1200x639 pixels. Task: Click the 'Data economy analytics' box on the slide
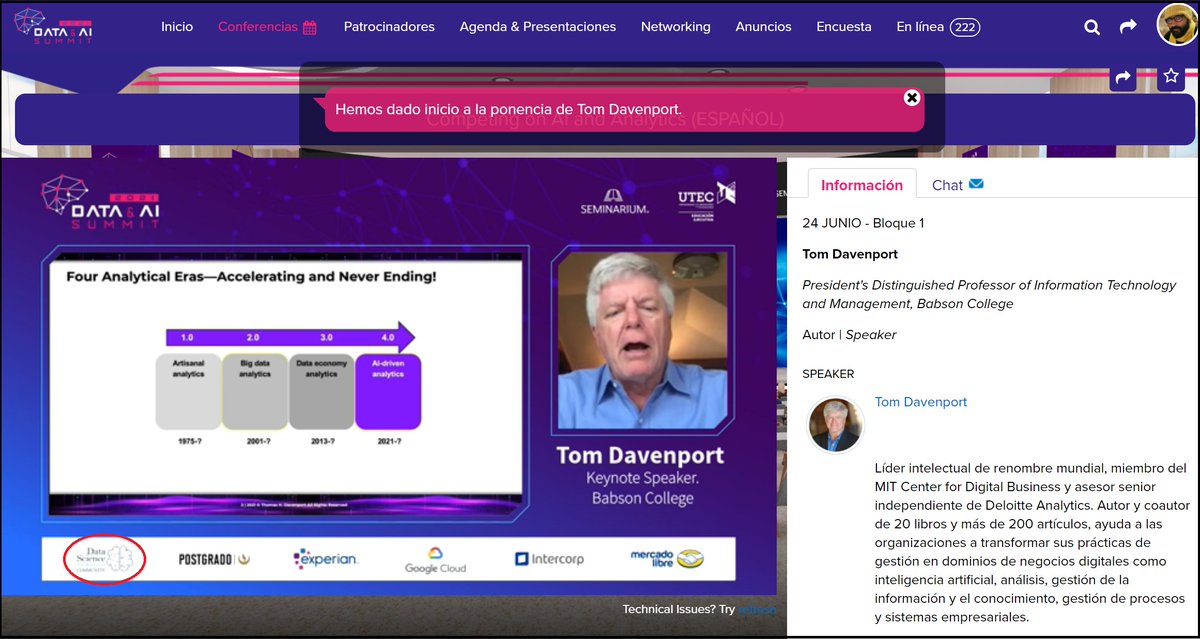(x=321, y=391)
